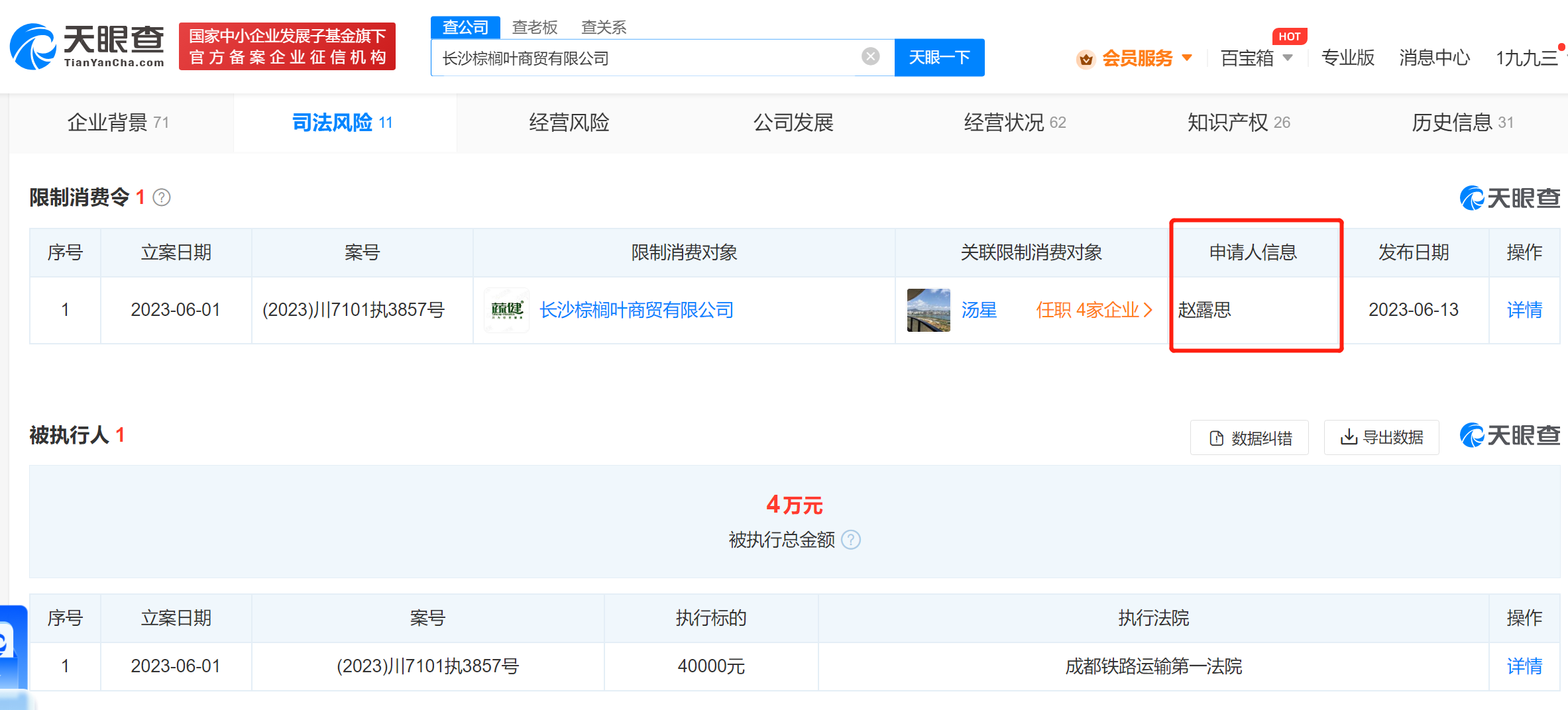Click help icon next to 限制消费令
This screenshot has height=710, width=1568.
pyautogui.click(x=162, y=197)
